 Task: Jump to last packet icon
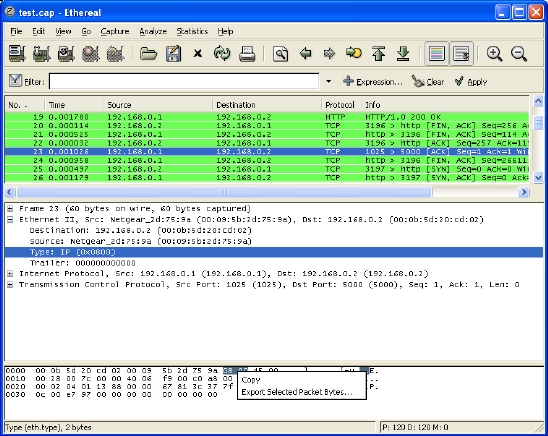tap(403, 53)
